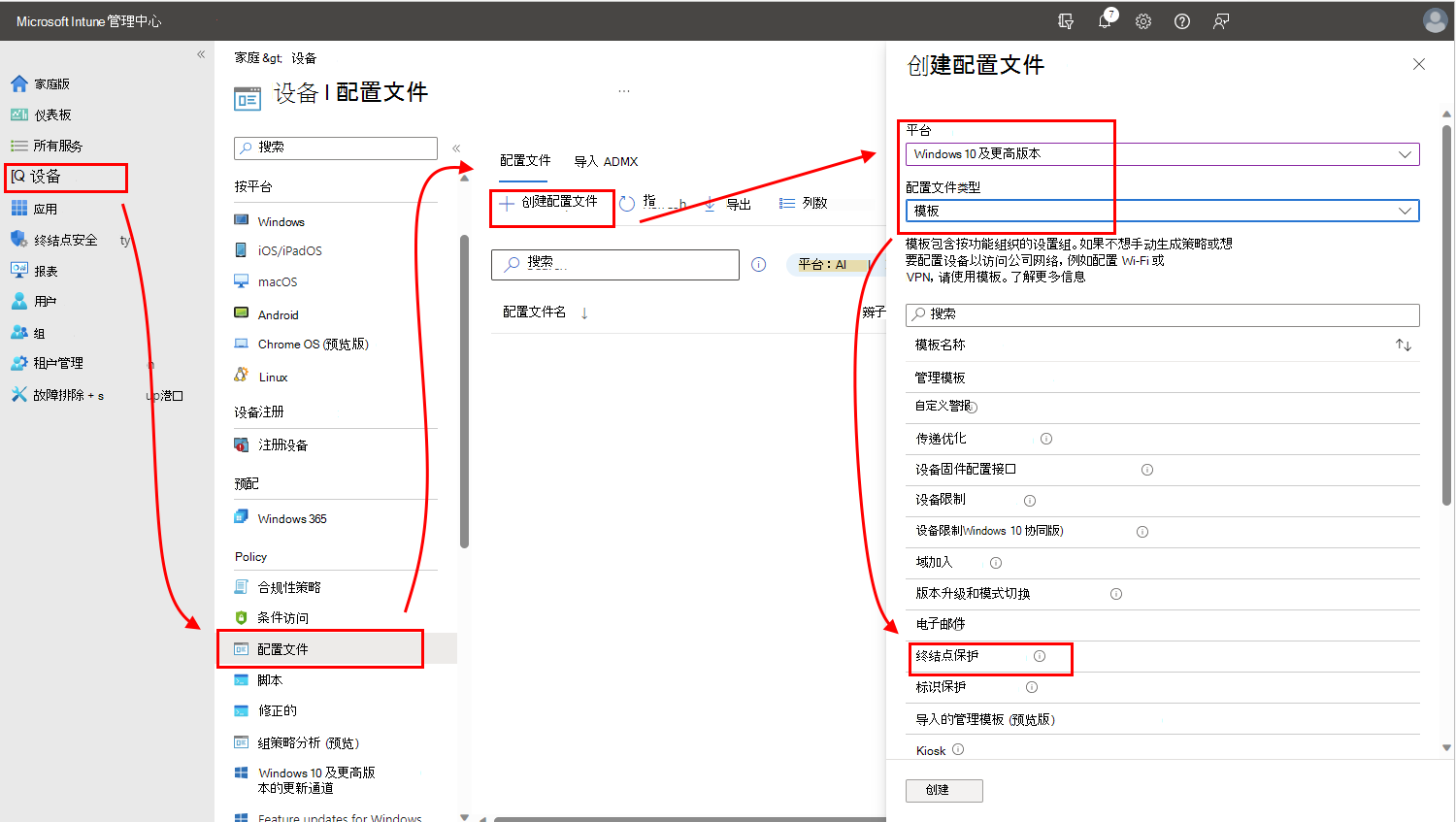Open the user account avatar
The height and width of the screenshot is (822, 1456).
click(x=1436, y=20)
